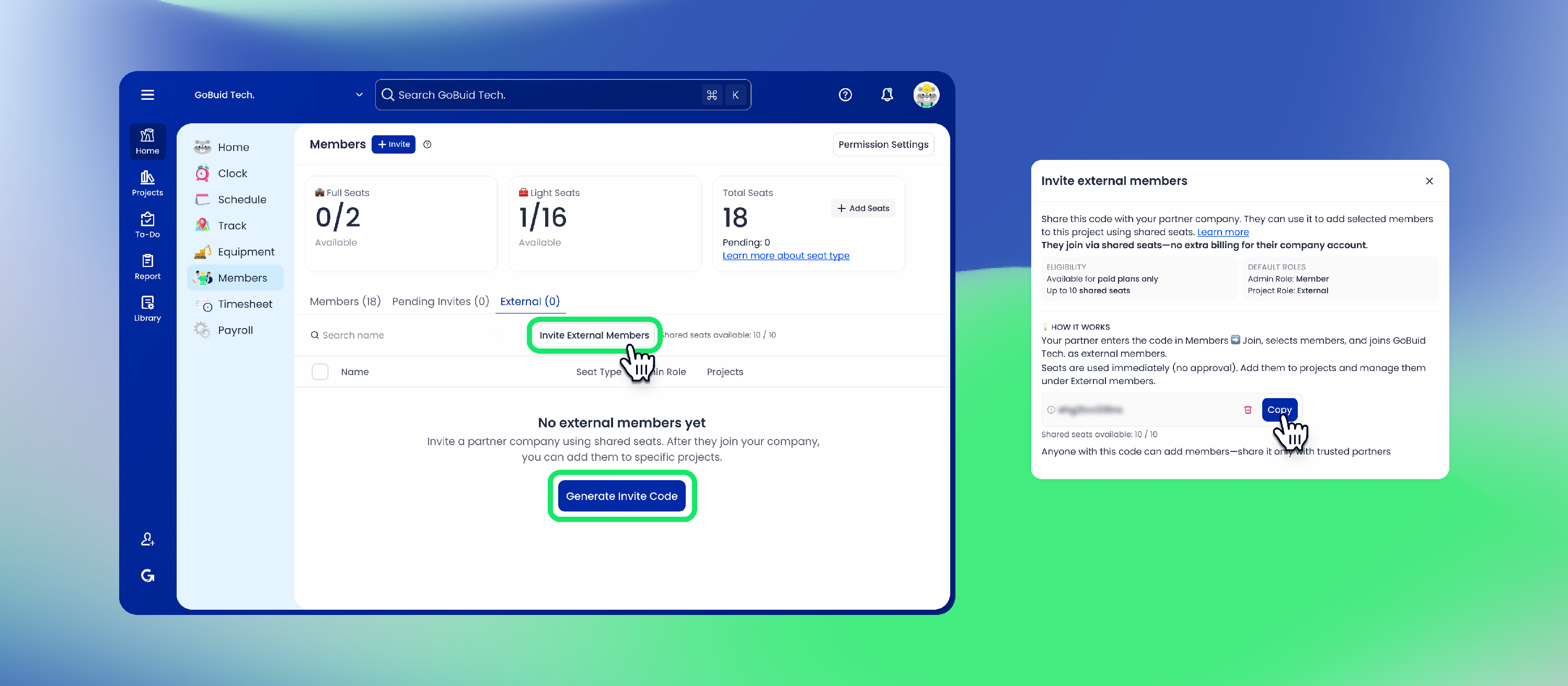This screenshot has height=686, width=1568.
Task: Delete invite code with trash icon
Action: tap(1247, 410)
